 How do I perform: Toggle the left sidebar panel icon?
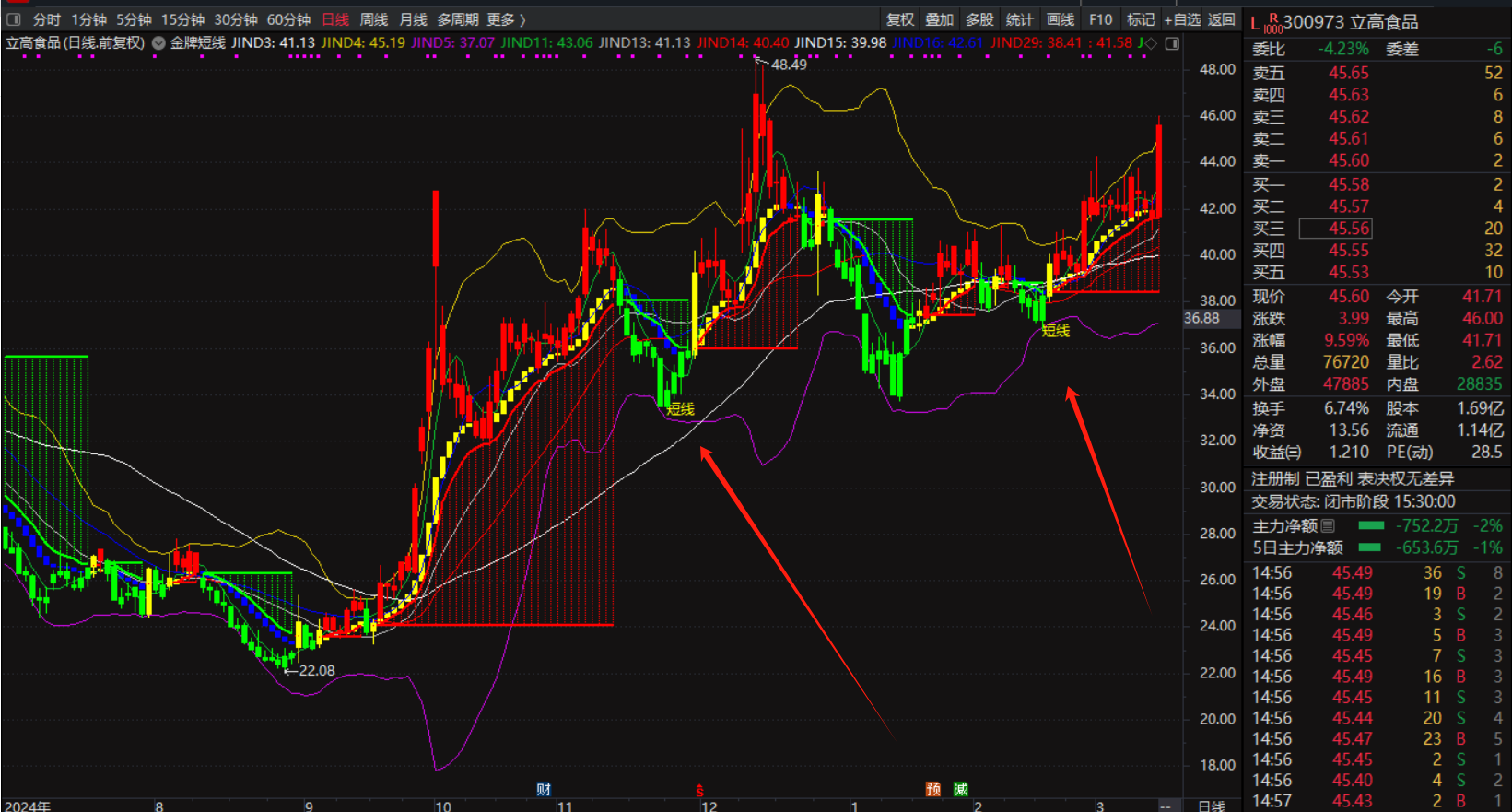pos(14,19)
